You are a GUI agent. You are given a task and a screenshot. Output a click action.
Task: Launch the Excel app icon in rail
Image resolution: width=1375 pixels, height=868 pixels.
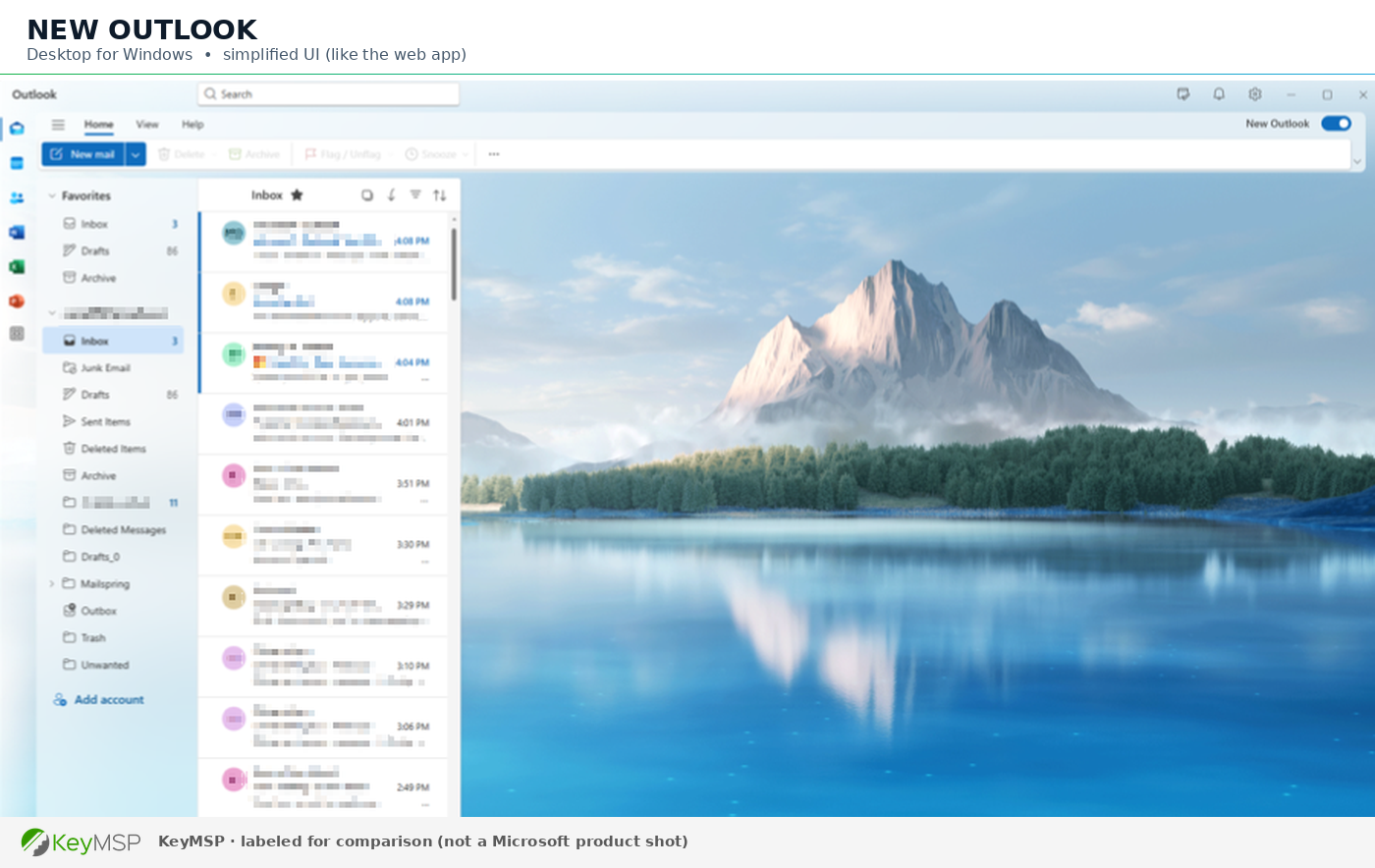(17, 267)
